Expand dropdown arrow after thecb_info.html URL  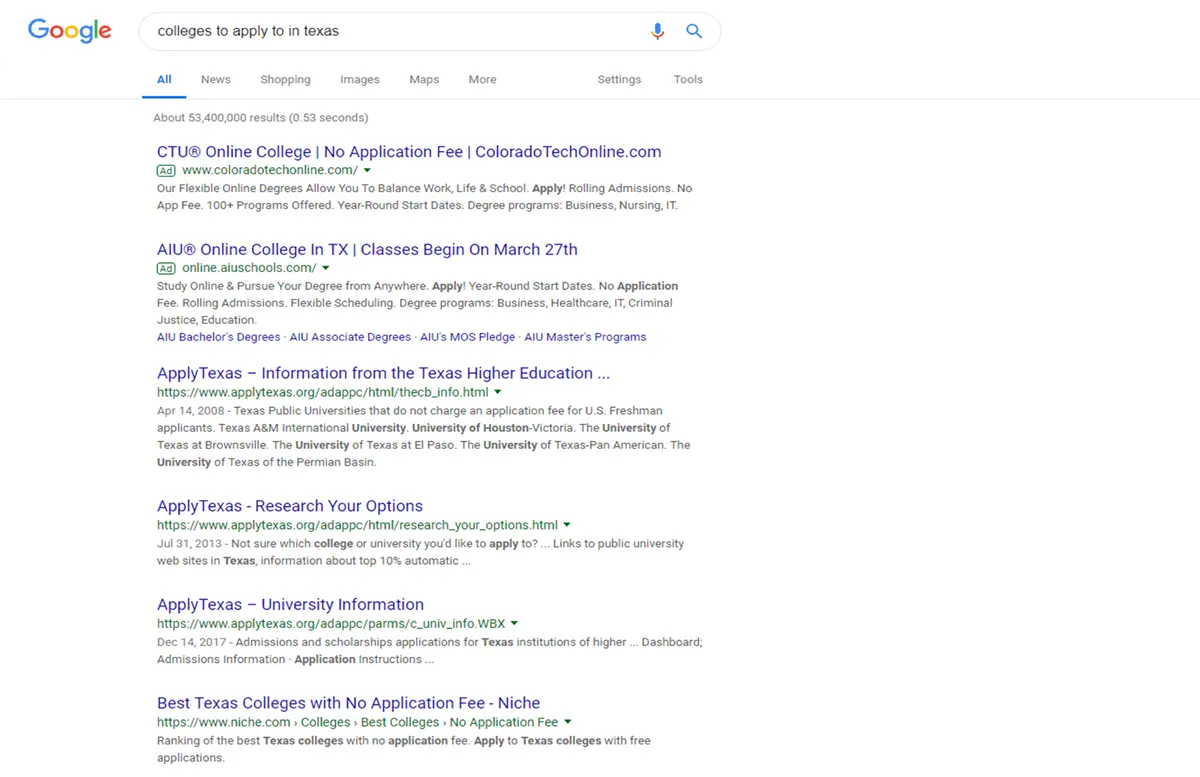498,393
